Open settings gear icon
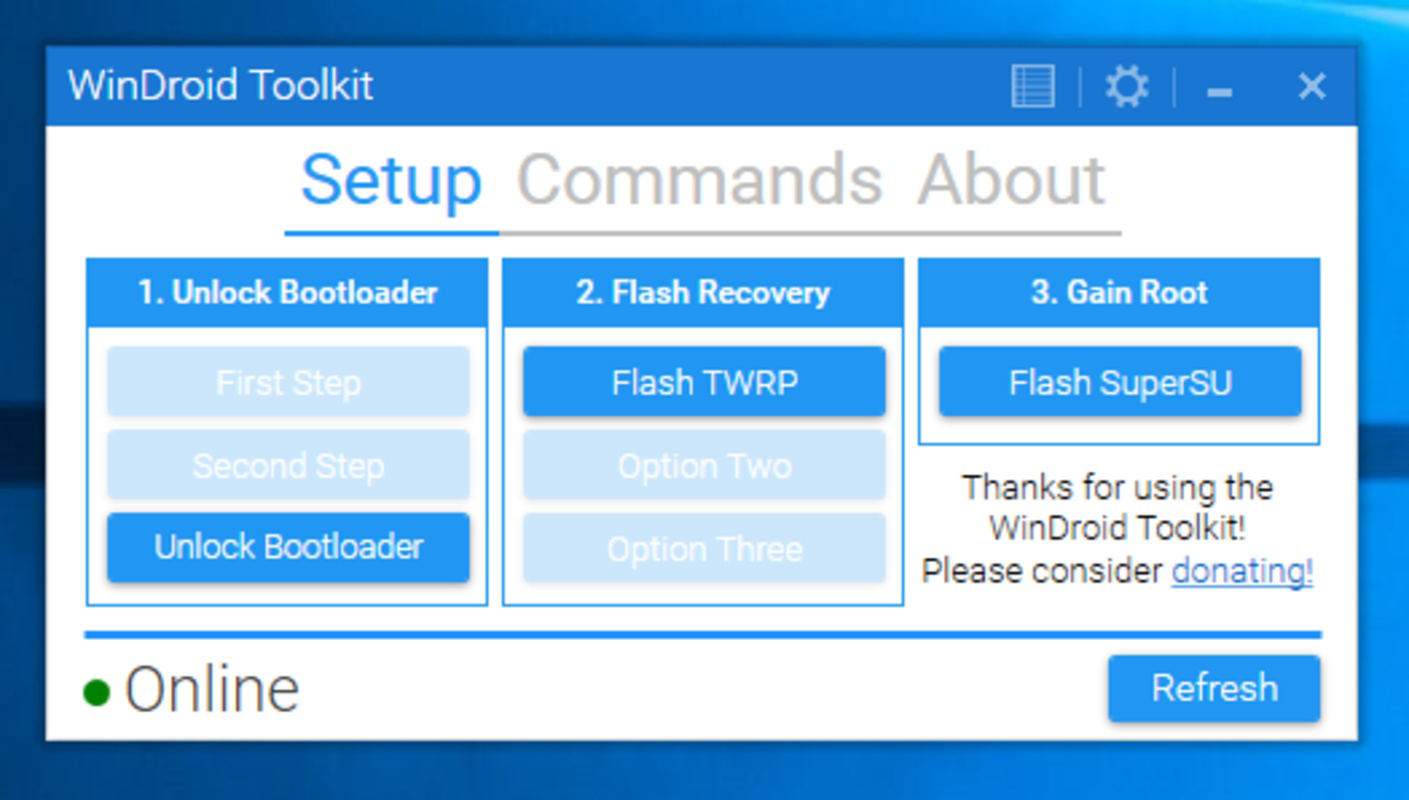Image resolution: width=1409 pixels, height=800 pixels. 1127,87
